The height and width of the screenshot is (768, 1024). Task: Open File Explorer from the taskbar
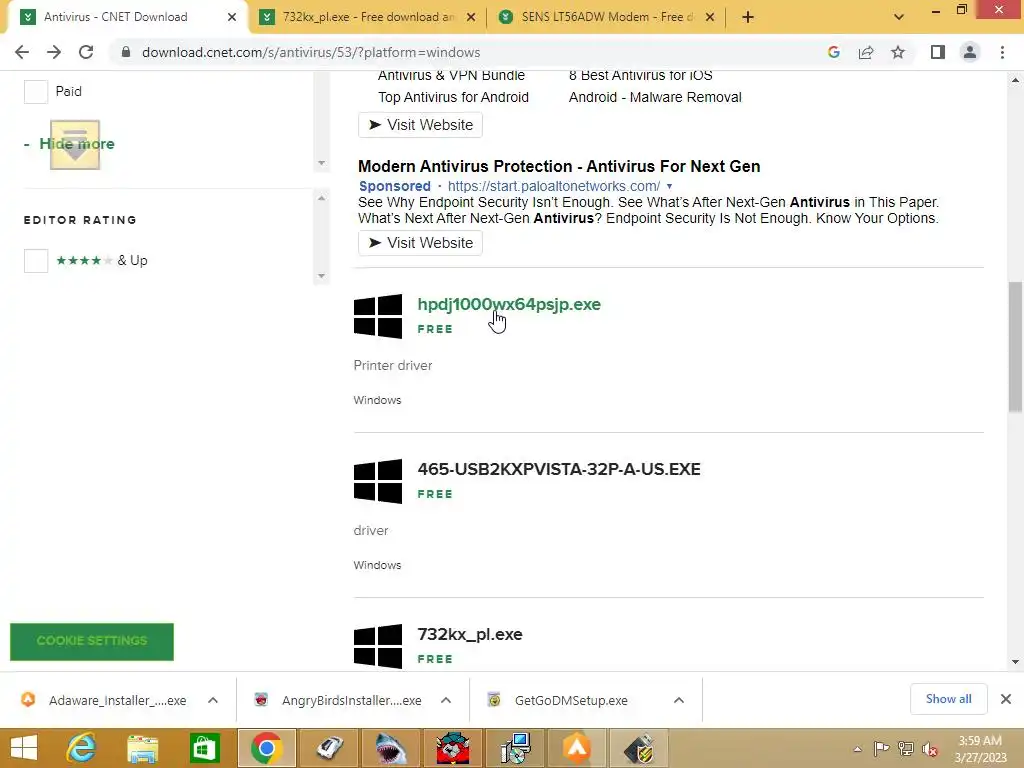click(x=142, y=748)
